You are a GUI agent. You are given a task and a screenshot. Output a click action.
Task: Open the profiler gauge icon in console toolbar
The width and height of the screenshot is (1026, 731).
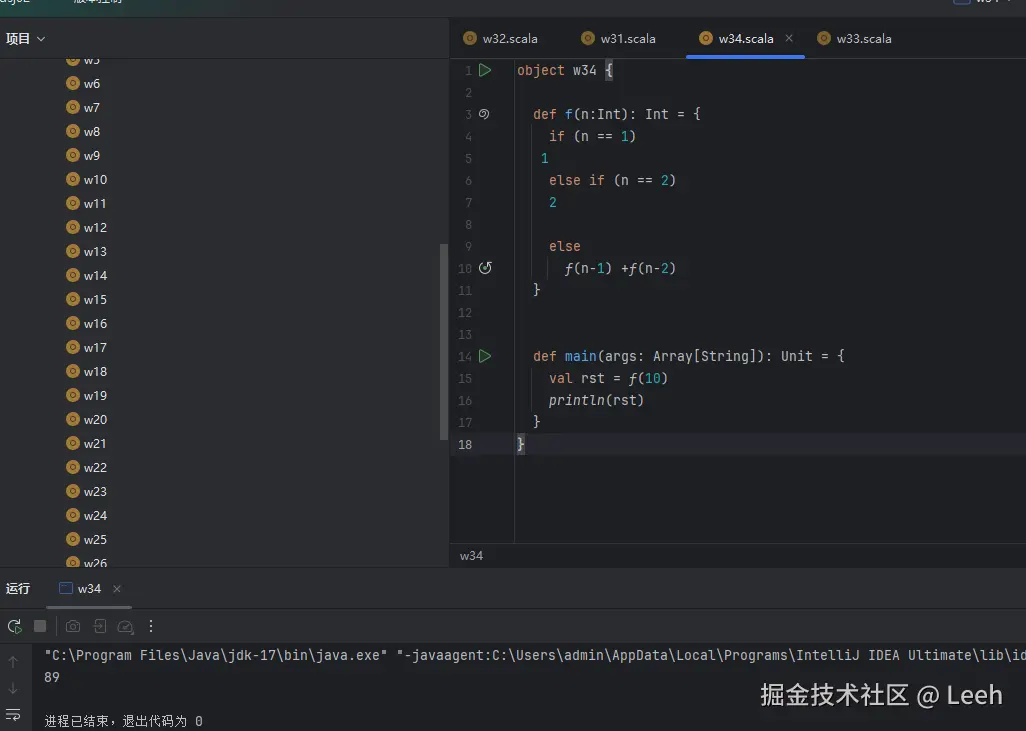click(125, 626)
